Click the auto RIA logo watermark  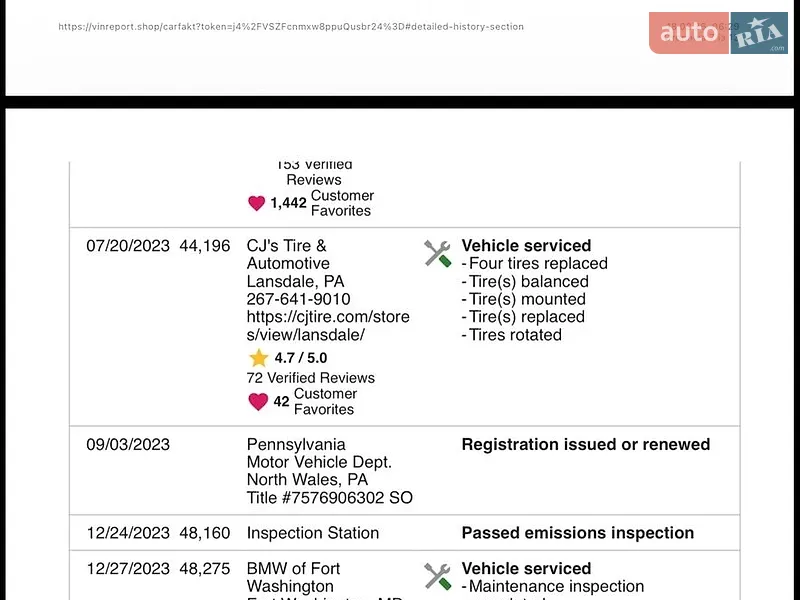coord(718,33)
